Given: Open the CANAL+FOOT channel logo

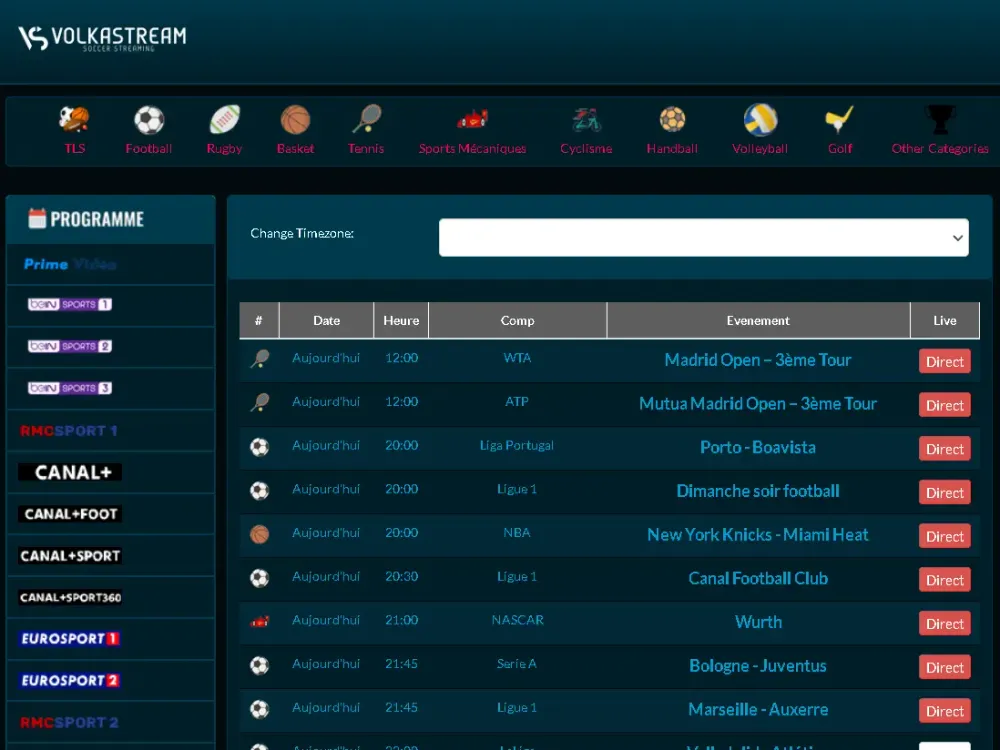Looking at the screenshot, I should [70, 514].
